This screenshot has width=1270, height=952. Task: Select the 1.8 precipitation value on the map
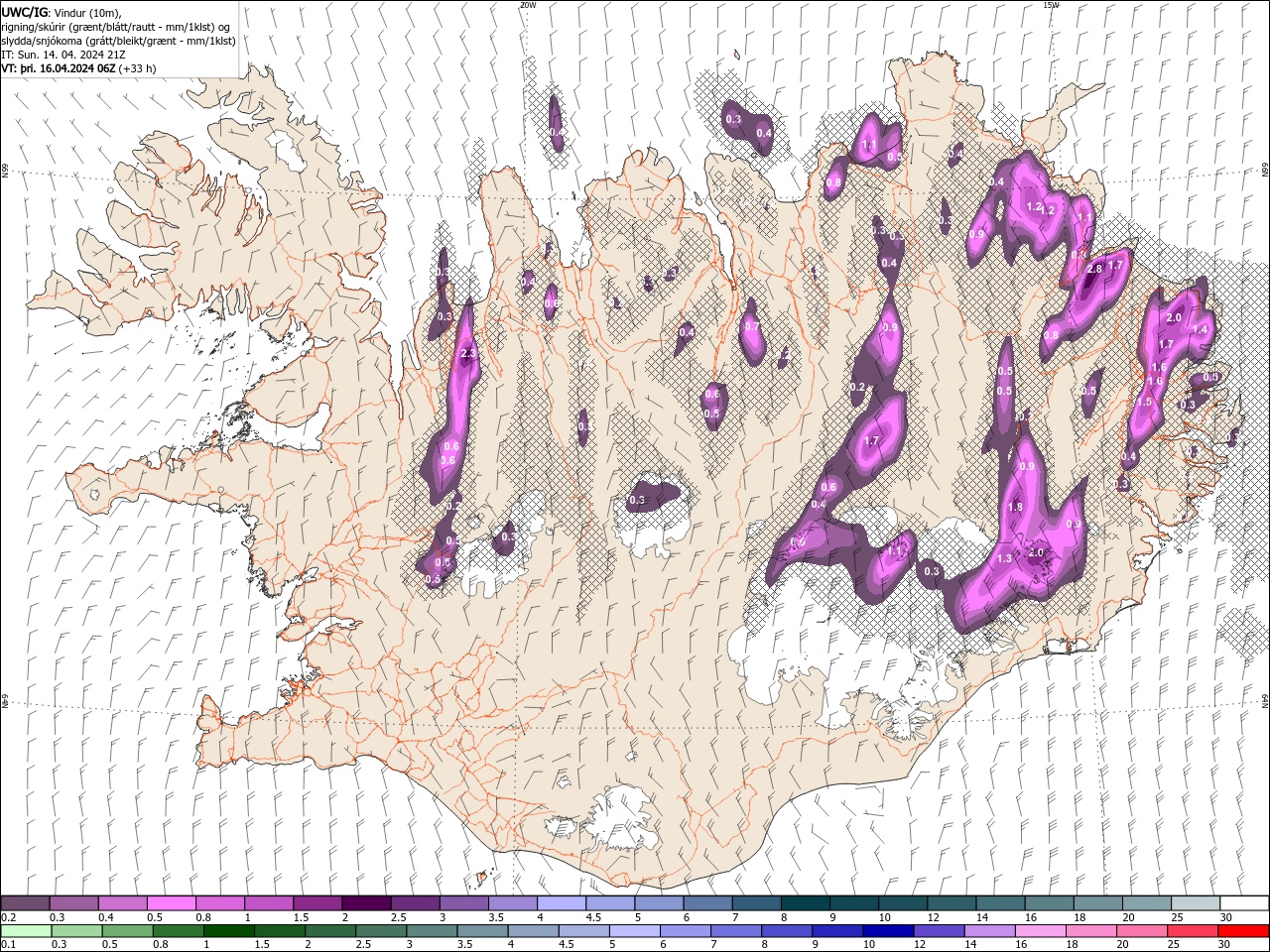point(1015,507)
